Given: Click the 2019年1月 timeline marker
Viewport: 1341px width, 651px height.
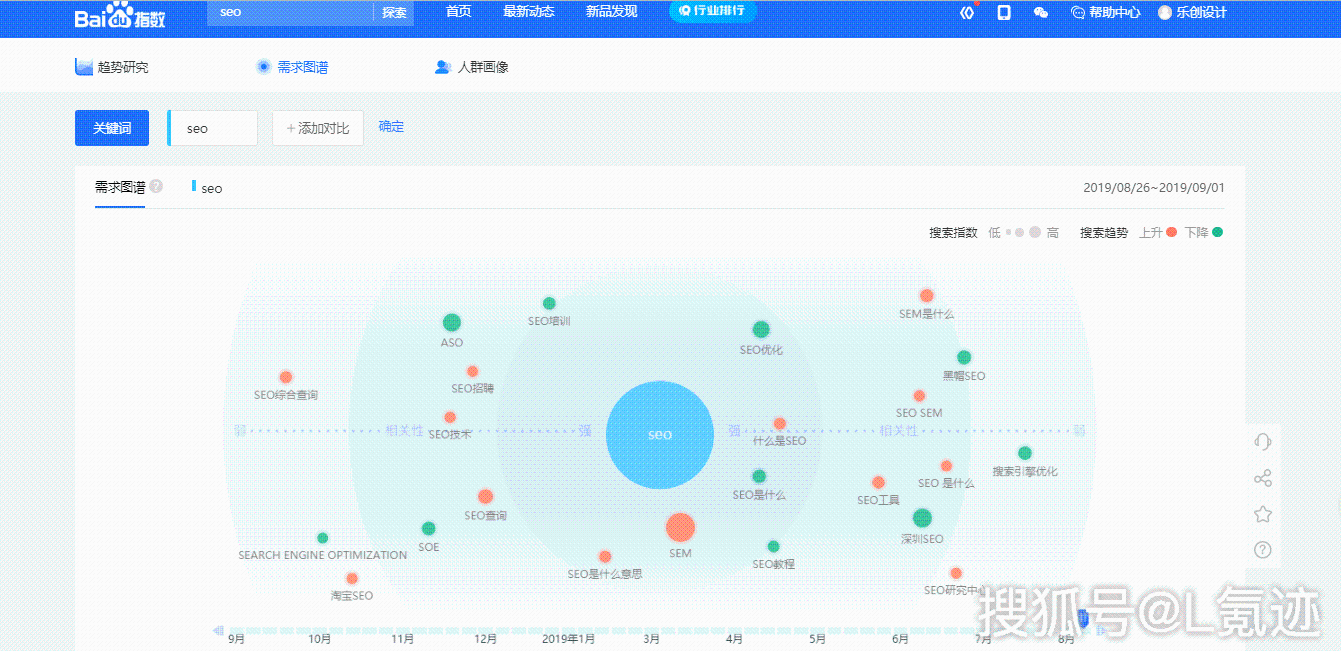Looking at the screenshot, I should pyautogui.click(x=569, y=639).
